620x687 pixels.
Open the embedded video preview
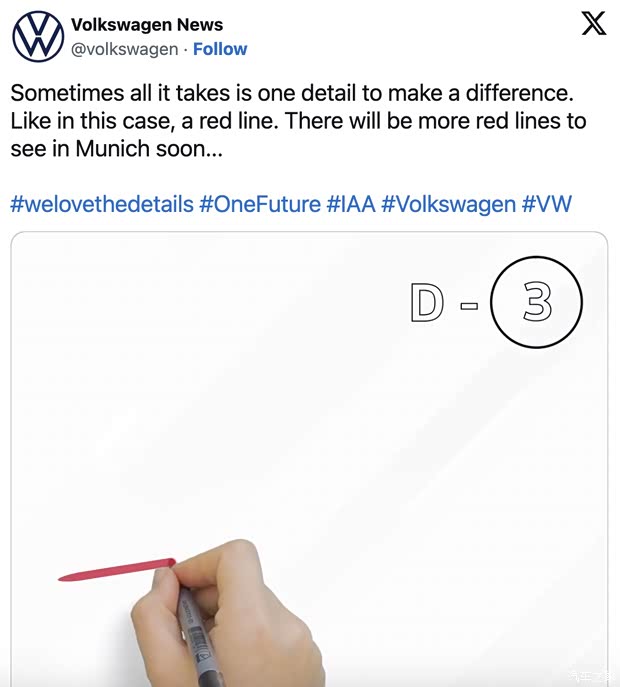pos(309,459)
